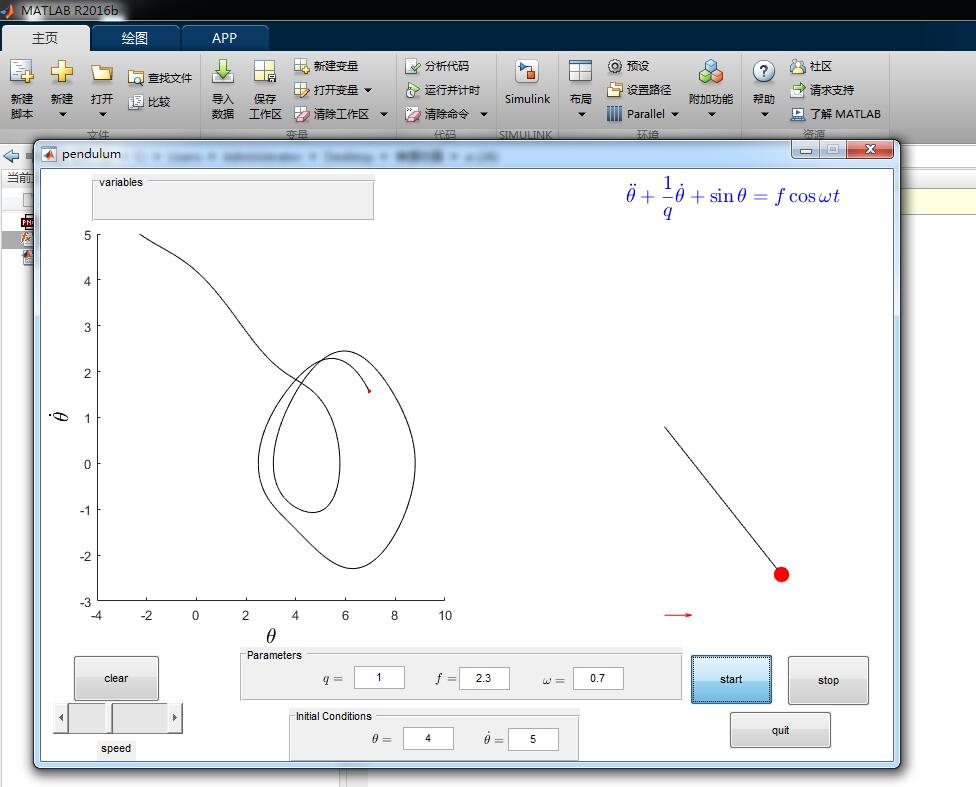Minimize the pendulum window
Viewport: 976px width, 787px height.
click(x=806, y=149)
